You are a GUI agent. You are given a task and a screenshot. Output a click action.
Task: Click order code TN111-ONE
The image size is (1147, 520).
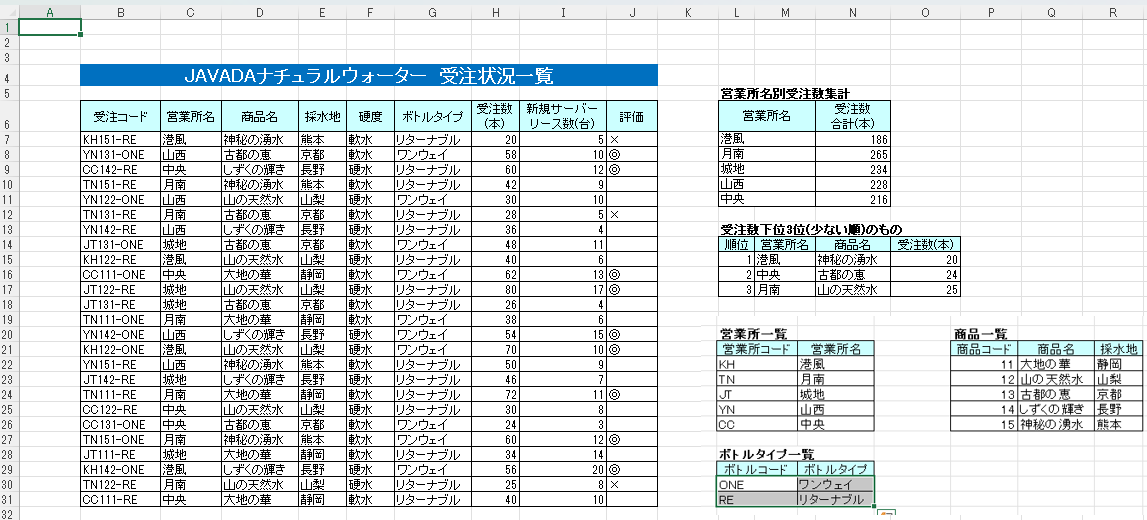121,320
